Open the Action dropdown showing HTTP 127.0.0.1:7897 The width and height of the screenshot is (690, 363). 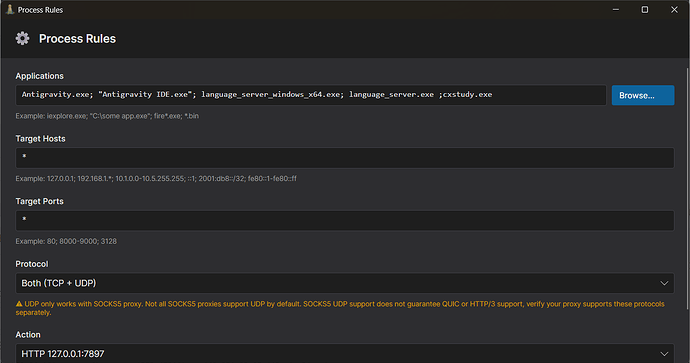pos(345,353)
